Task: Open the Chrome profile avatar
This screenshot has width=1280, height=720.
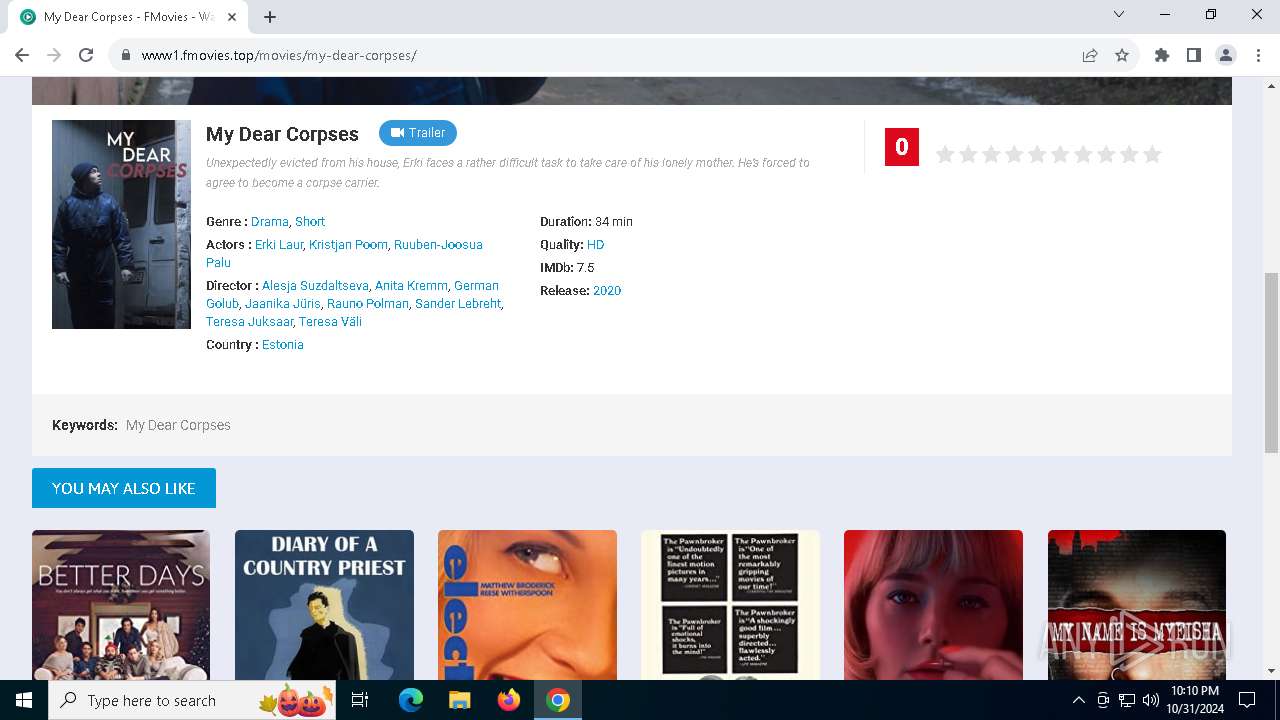Action: [x=1226, y=55]
